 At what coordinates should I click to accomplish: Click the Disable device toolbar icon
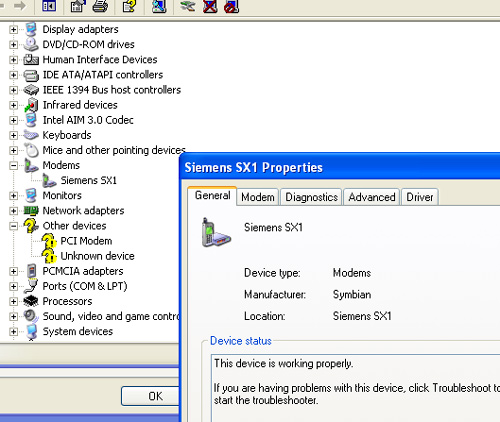pos(232,6)
